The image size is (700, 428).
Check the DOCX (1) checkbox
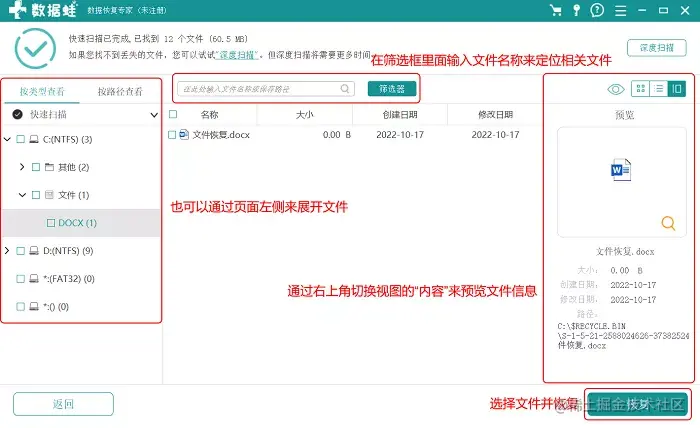(x=51, y=223)
